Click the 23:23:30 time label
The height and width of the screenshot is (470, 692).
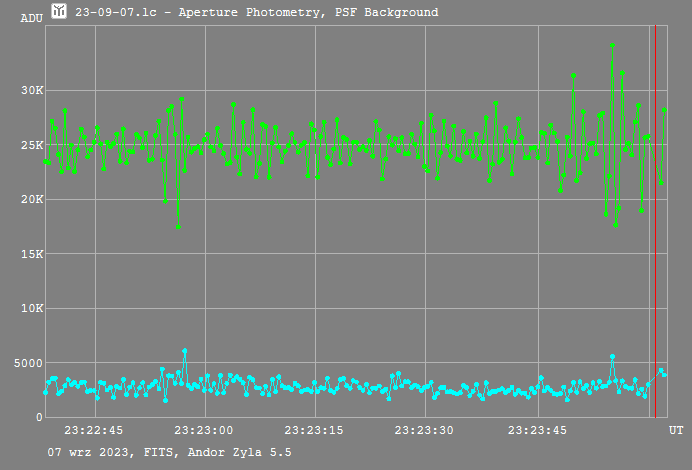424,430
